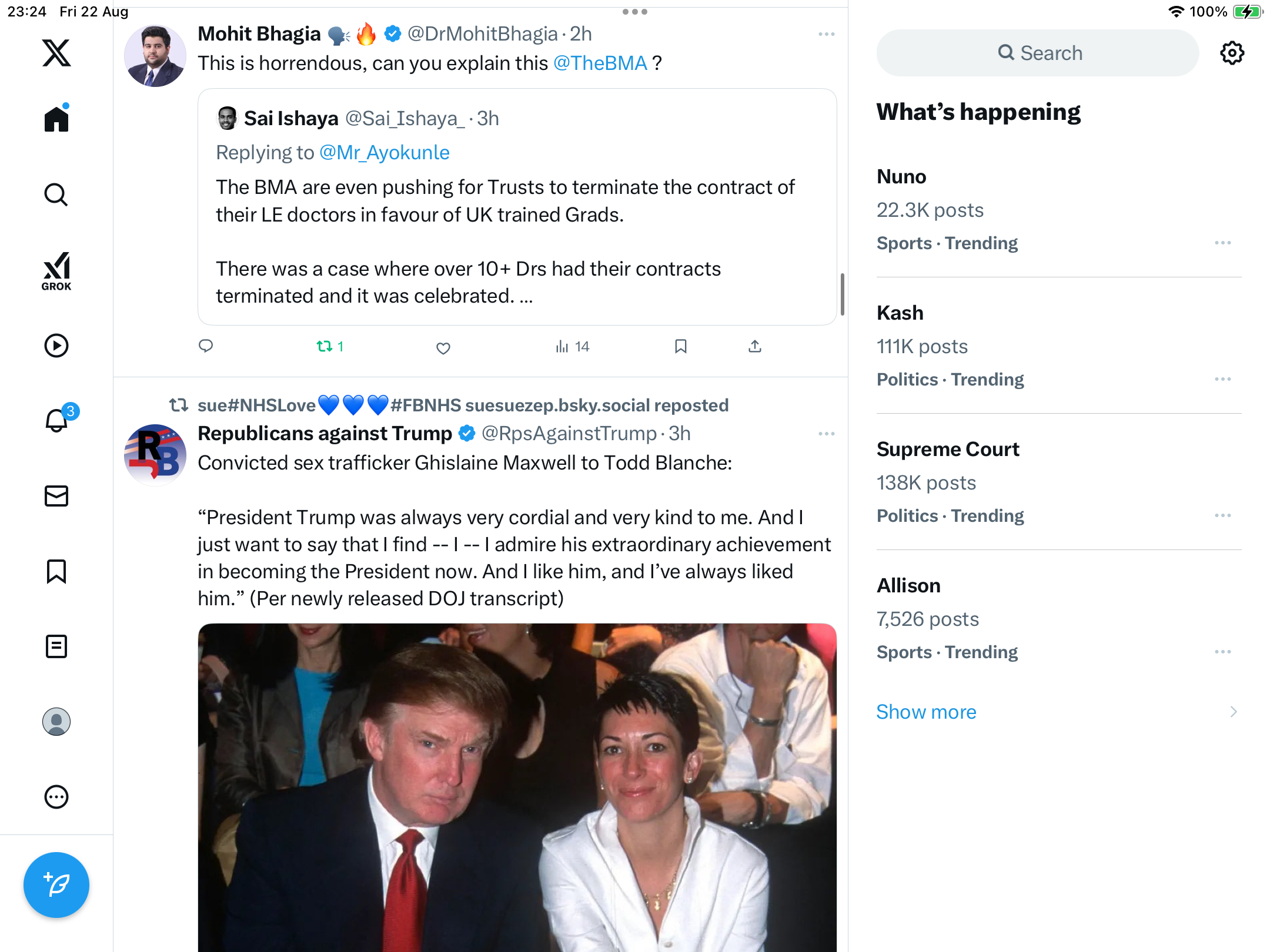This screenshot has width=1270, height=952.
Task: Like Mohit Bhagia's post
Action: [443, 348]
